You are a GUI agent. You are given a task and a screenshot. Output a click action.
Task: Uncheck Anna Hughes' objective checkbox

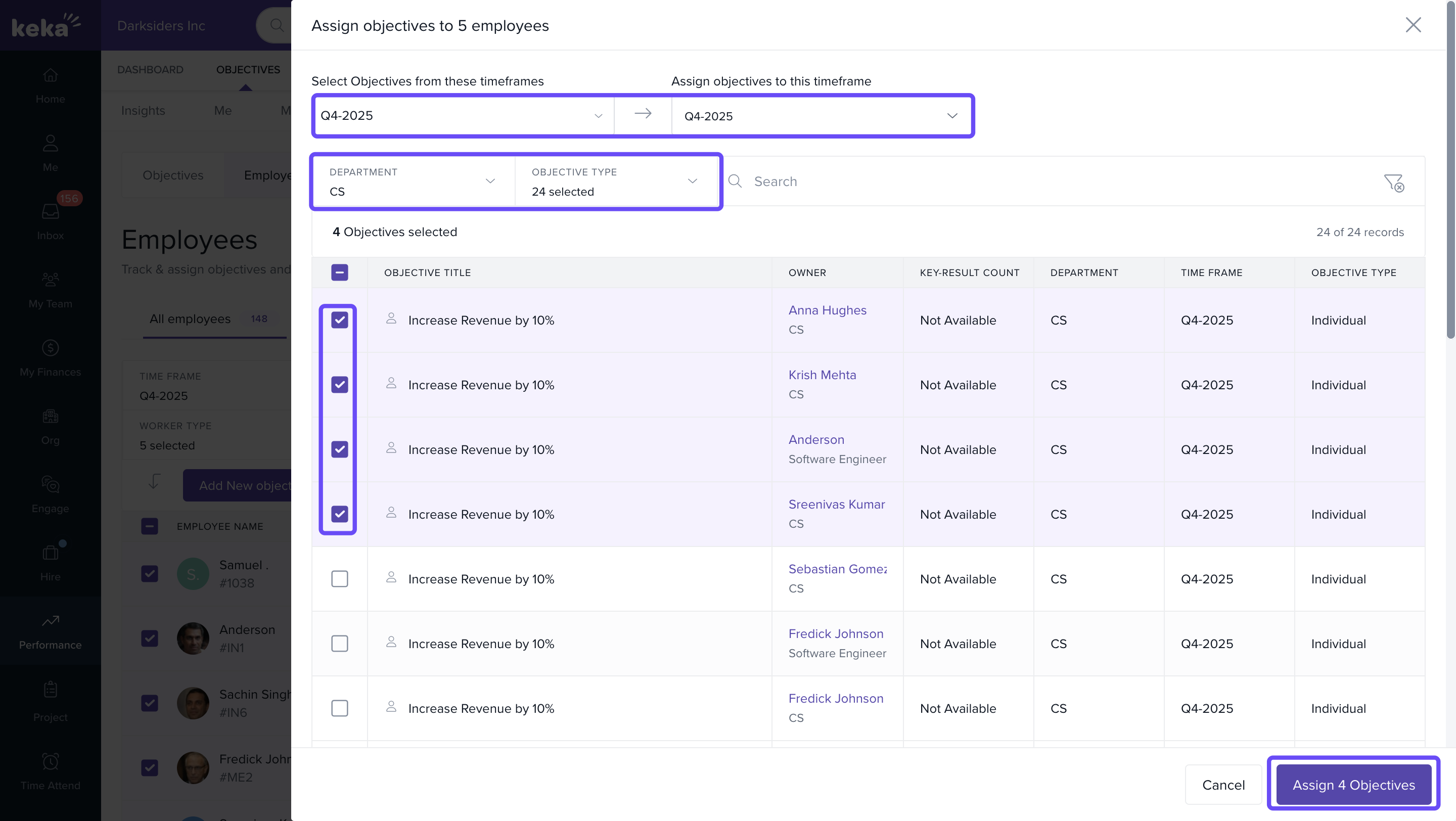point(339,320)
